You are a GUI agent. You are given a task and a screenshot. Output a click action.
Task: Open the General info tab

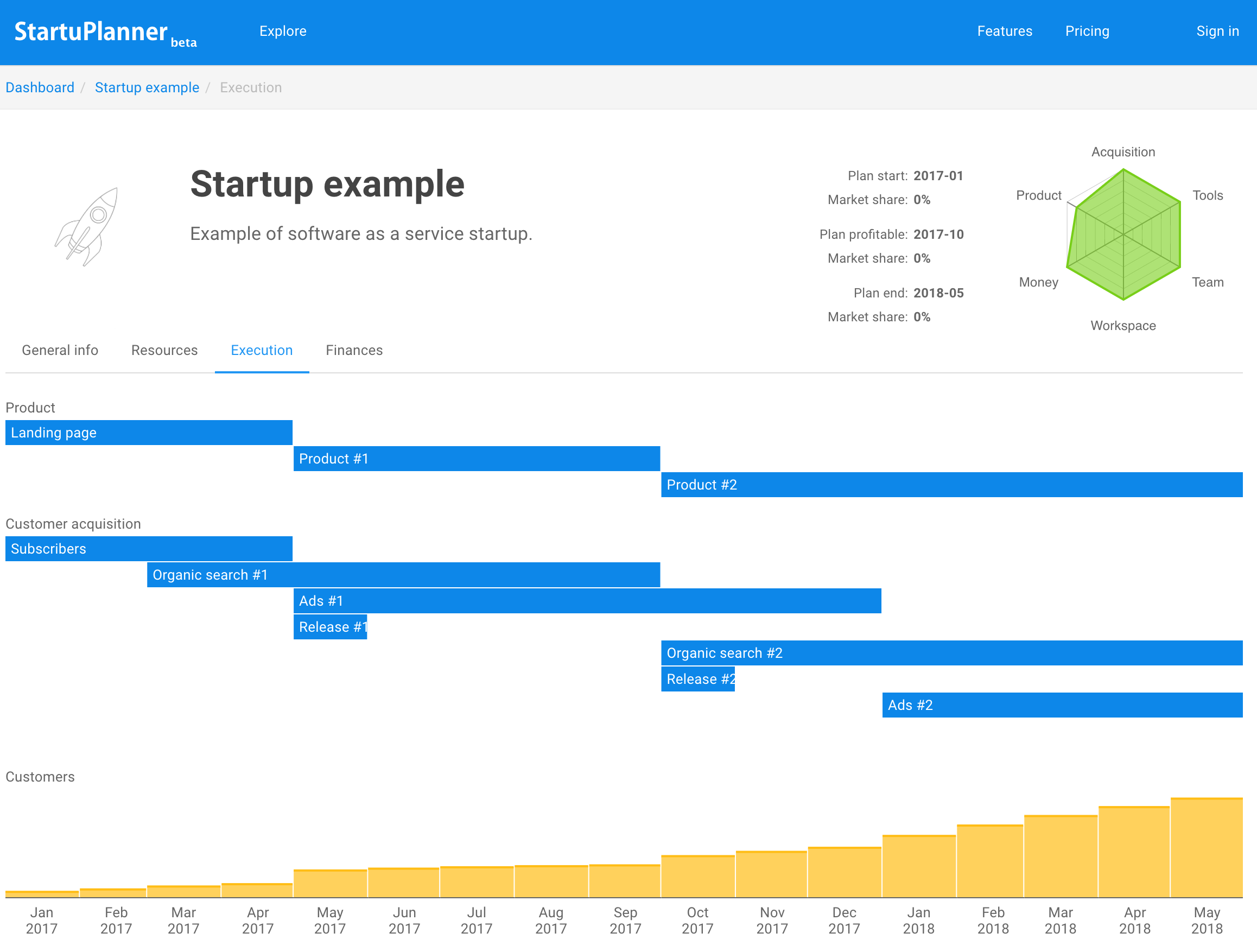point(60,350)
